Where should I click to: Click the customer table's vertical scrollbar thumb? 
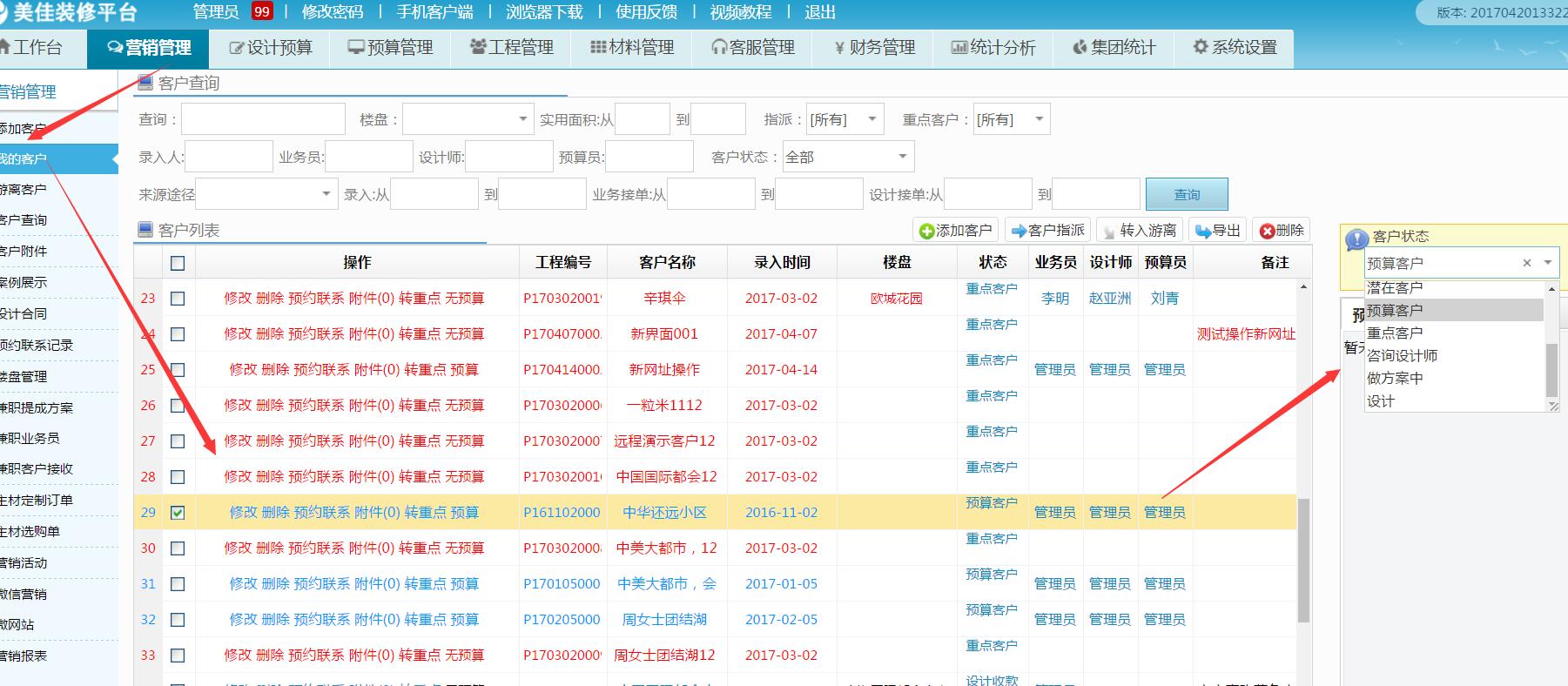pos(1302,562)
